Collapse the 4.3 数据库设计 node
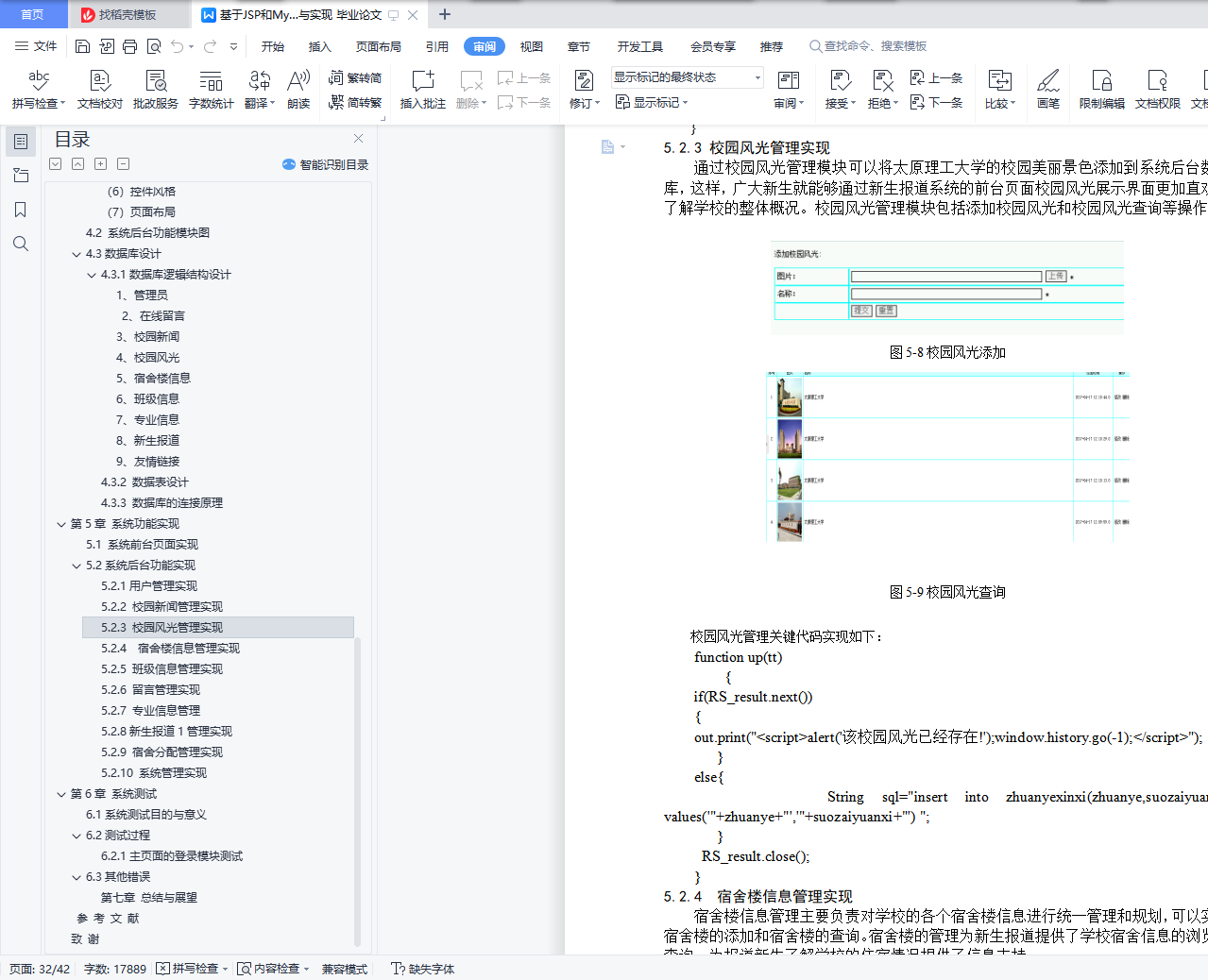Screen dimensions: 1208x980 coord(77,254)
